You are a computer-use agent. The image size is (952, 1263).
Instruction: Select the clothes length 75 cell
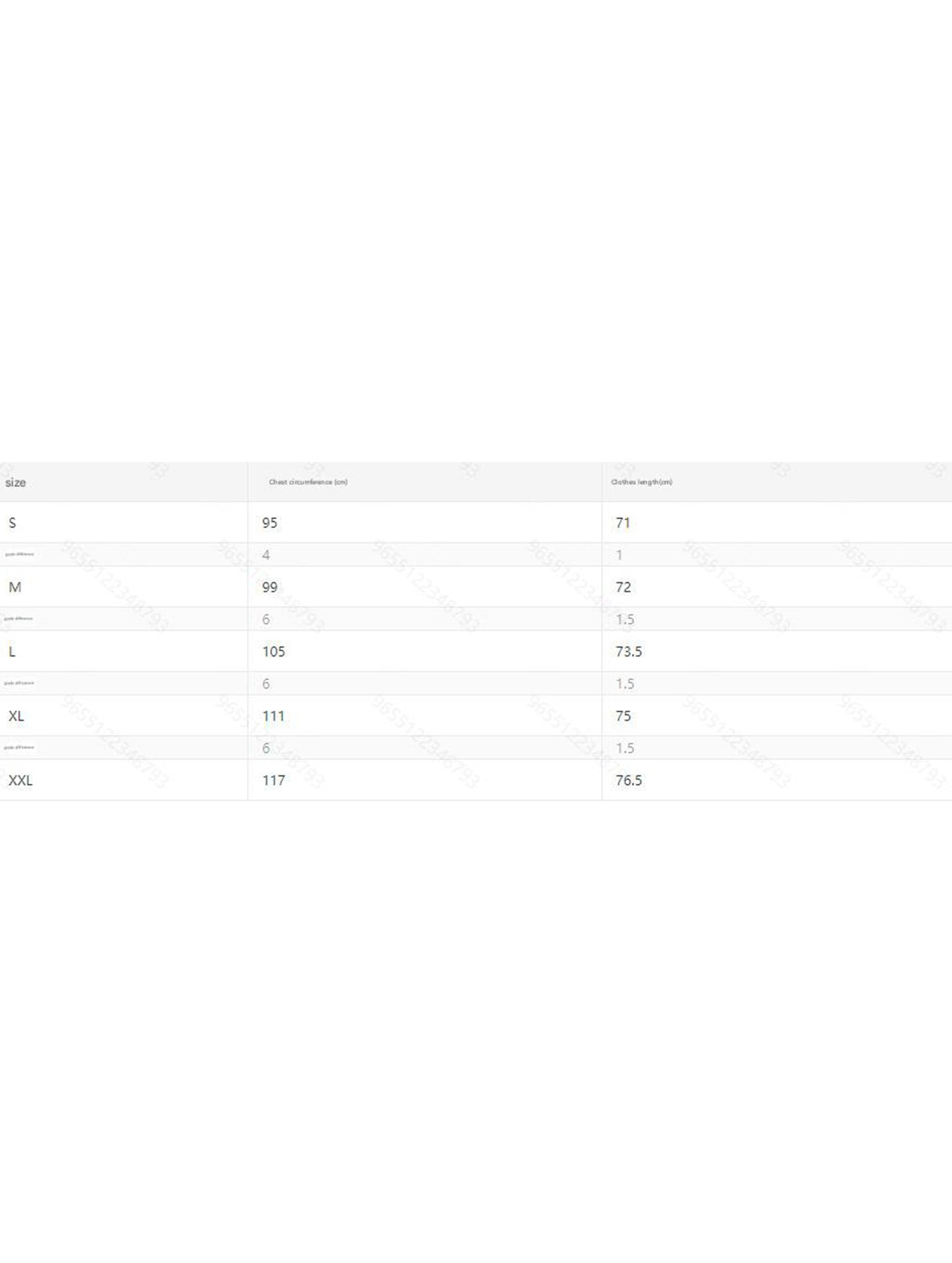pos(623,716)
